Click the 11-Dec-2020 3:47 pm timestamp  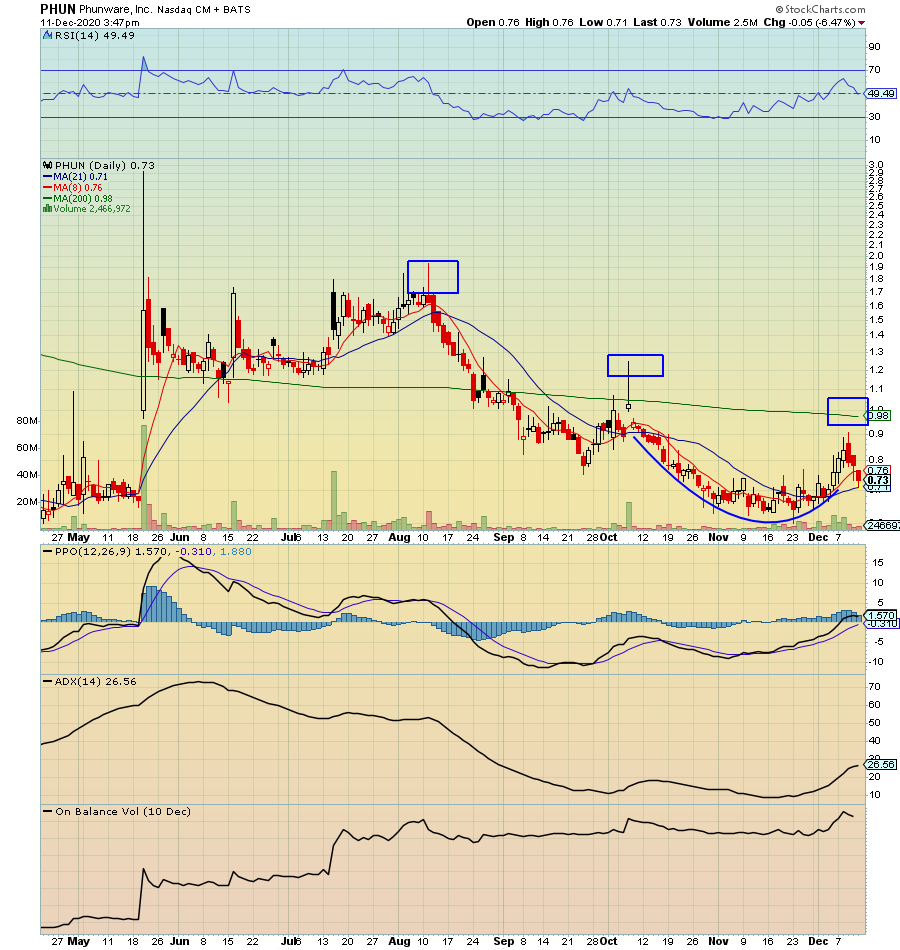[90, 22]
